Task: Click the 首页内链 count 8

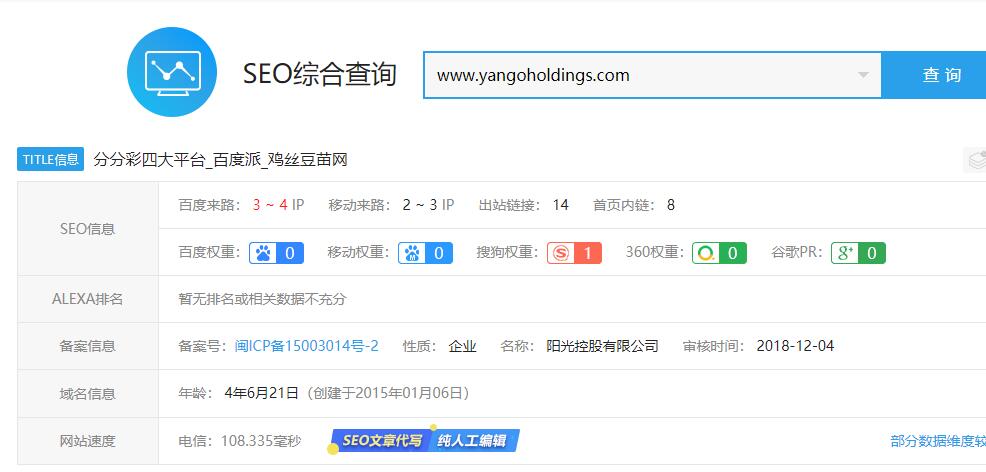Action: [x=671, y=205]
